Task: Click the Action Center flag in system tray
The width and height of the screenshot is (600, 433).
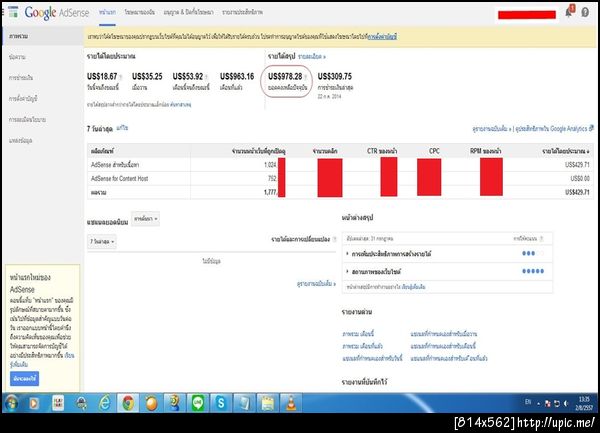Action: click(548, 404)
